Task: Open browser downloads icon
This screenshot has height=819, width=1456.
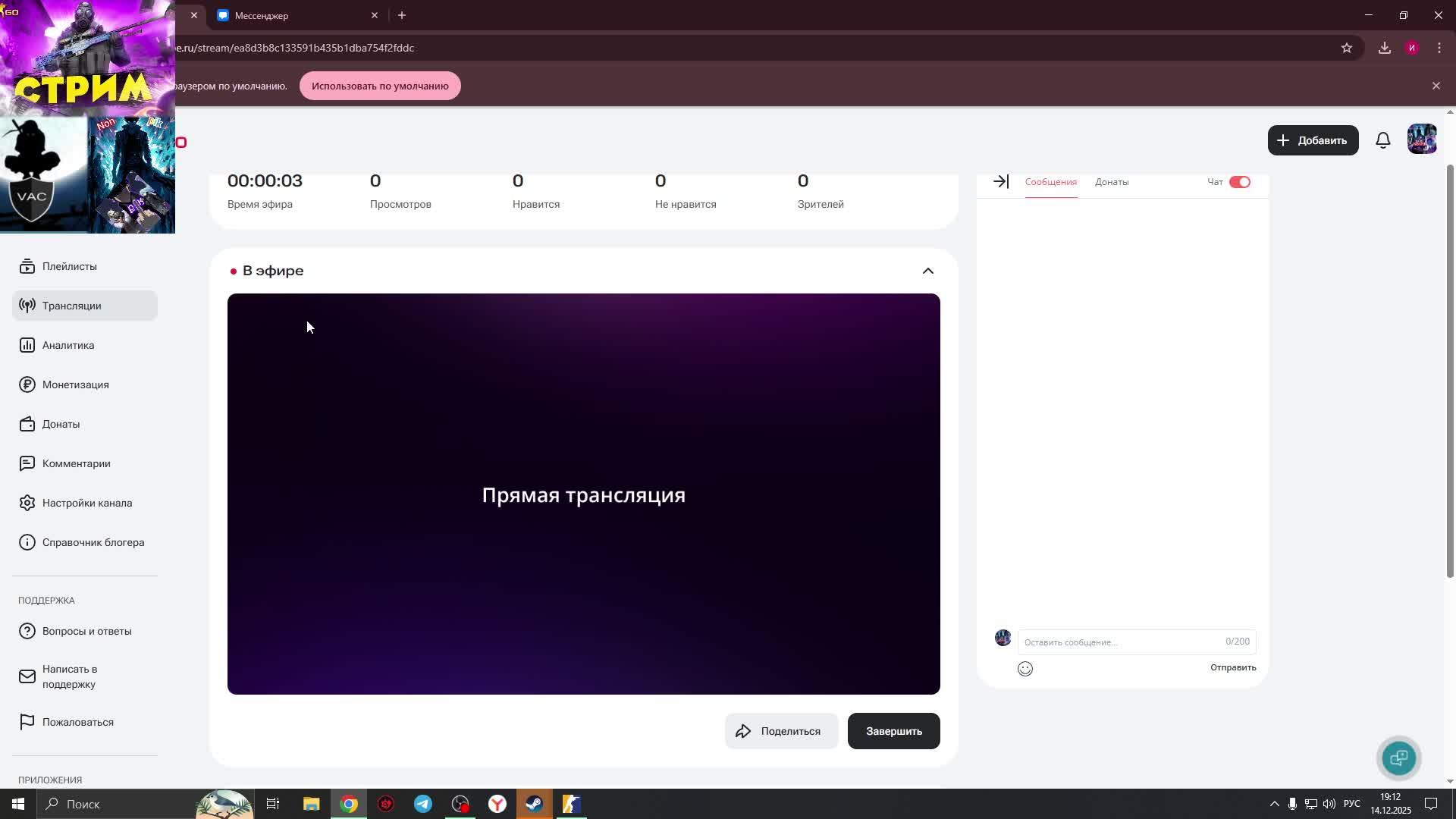Action: coord(1384,48)
